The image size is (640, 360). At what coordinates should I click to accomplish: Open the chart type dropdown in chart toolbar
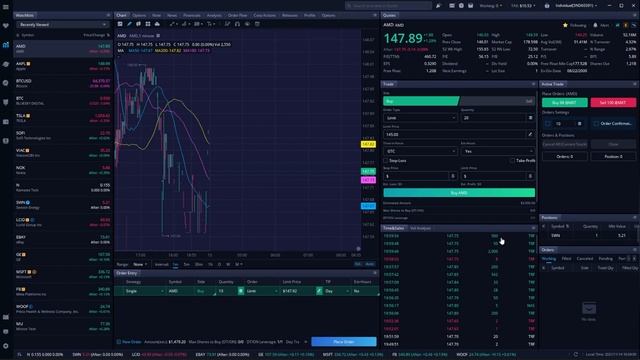[x=185, y=24]
